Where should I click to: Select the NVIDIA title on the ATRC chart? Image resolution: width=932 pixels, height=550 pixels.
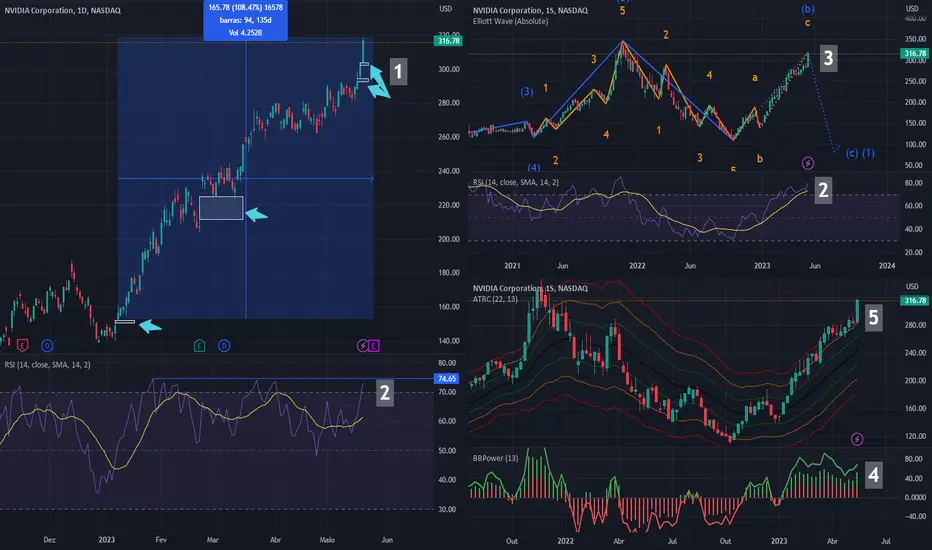530,288
